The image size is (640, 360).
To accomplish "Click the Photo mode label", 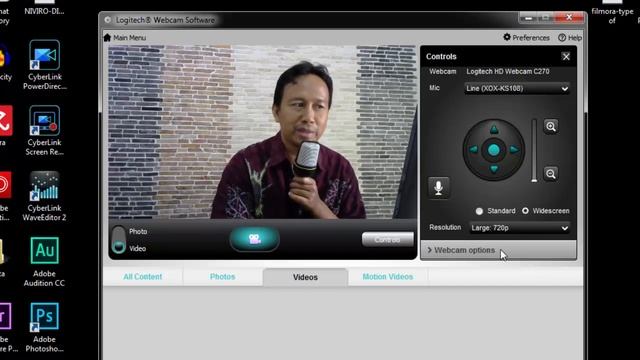I will pos(138,231).
